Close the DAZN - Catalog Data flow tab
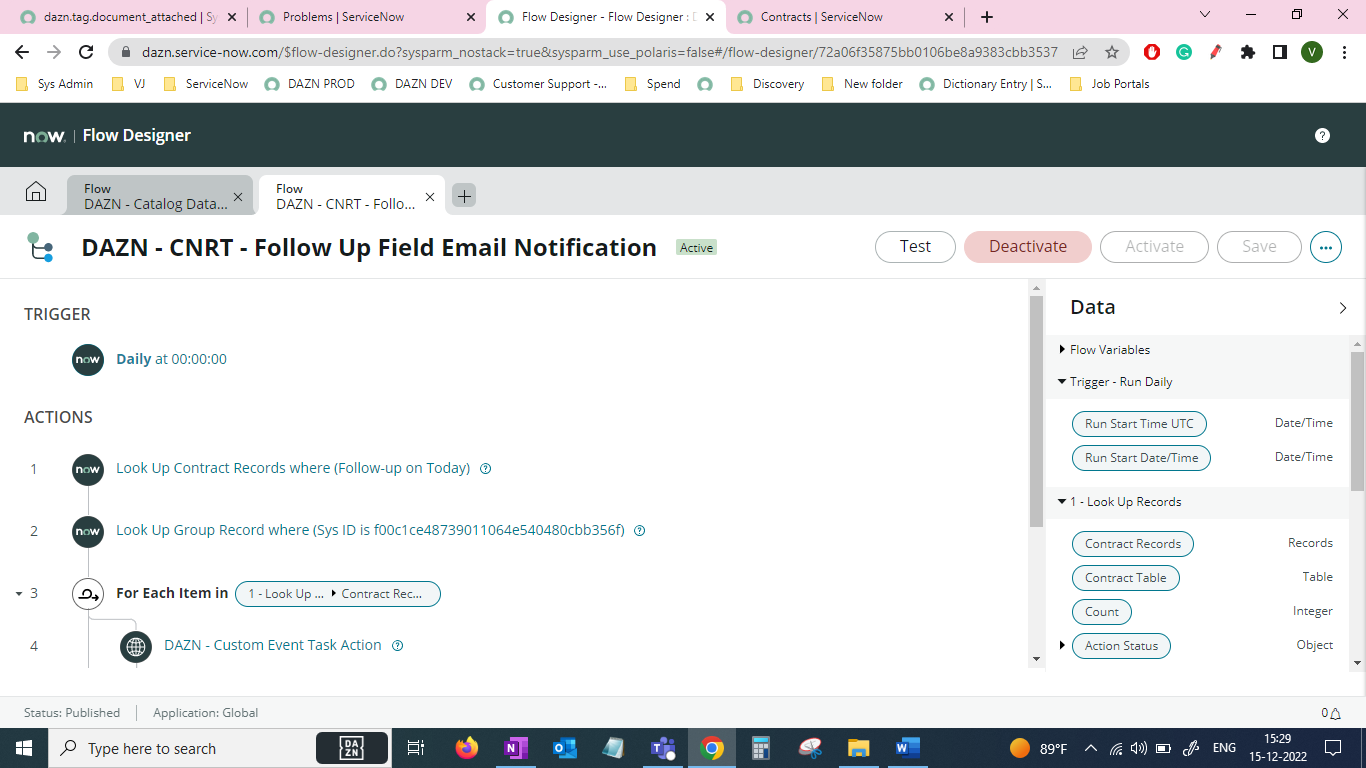 [x=238, y=197]
